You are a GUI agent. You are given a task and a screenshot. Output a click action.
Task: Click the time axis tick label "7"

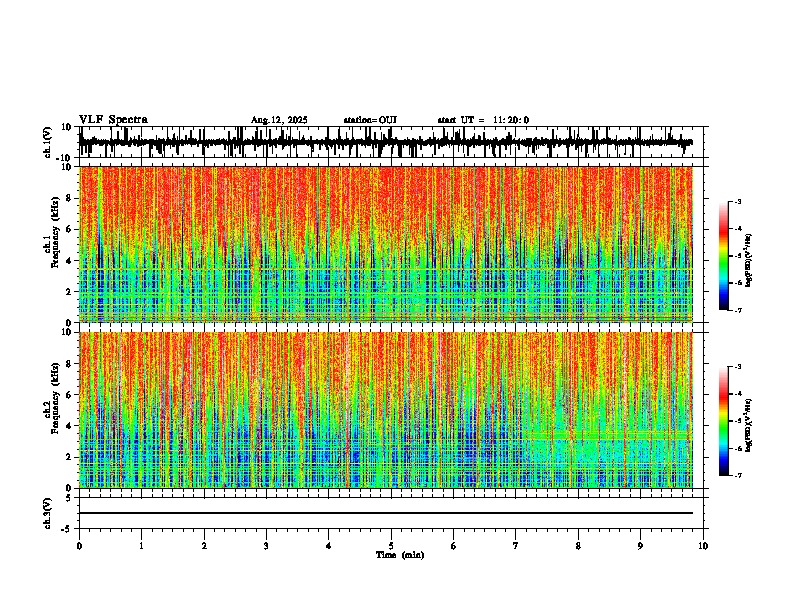pos(516,546)
